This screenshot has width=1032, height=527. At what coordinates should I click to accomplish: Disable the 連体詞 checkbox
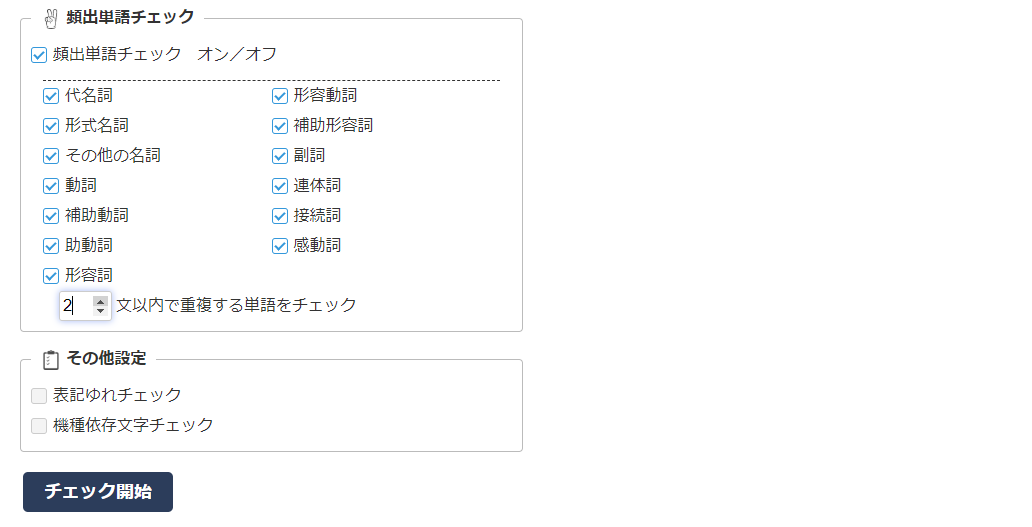click(280, 186)
